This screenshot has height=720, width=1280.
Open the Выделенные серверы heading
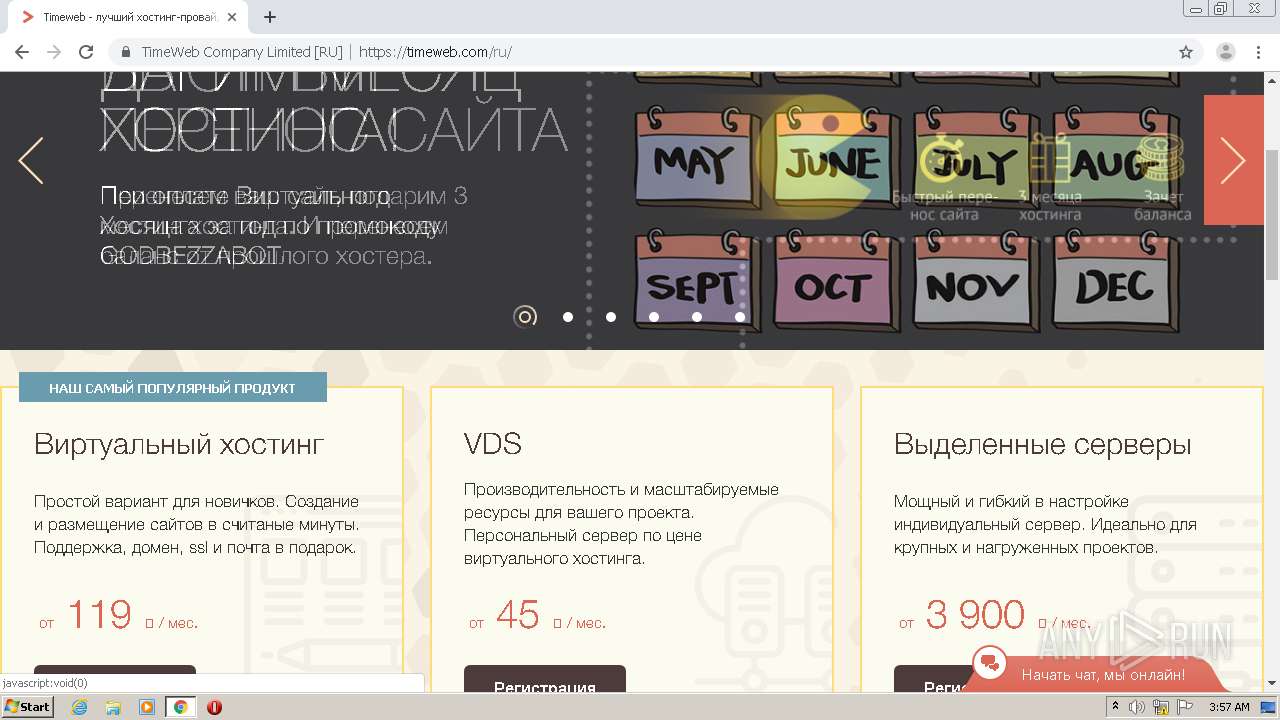1043,444
